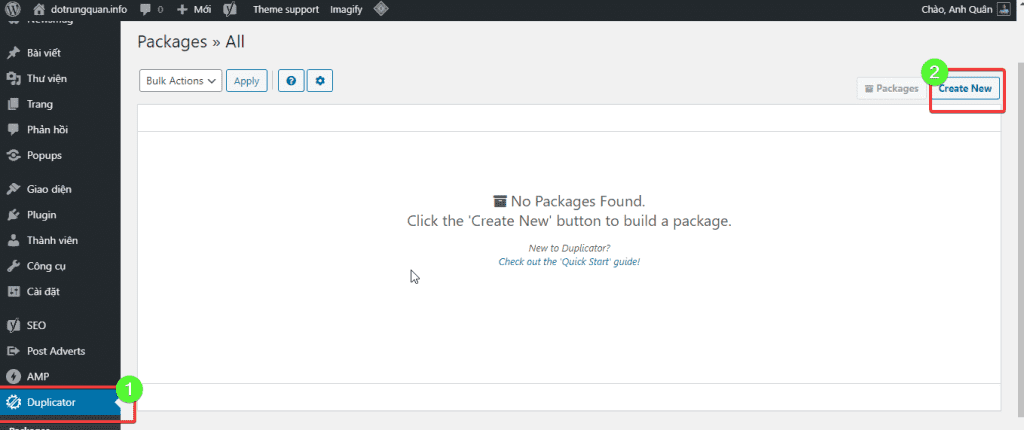
Task: Click the diamond icon next to Imagify
Action: [x=381, y=10]
